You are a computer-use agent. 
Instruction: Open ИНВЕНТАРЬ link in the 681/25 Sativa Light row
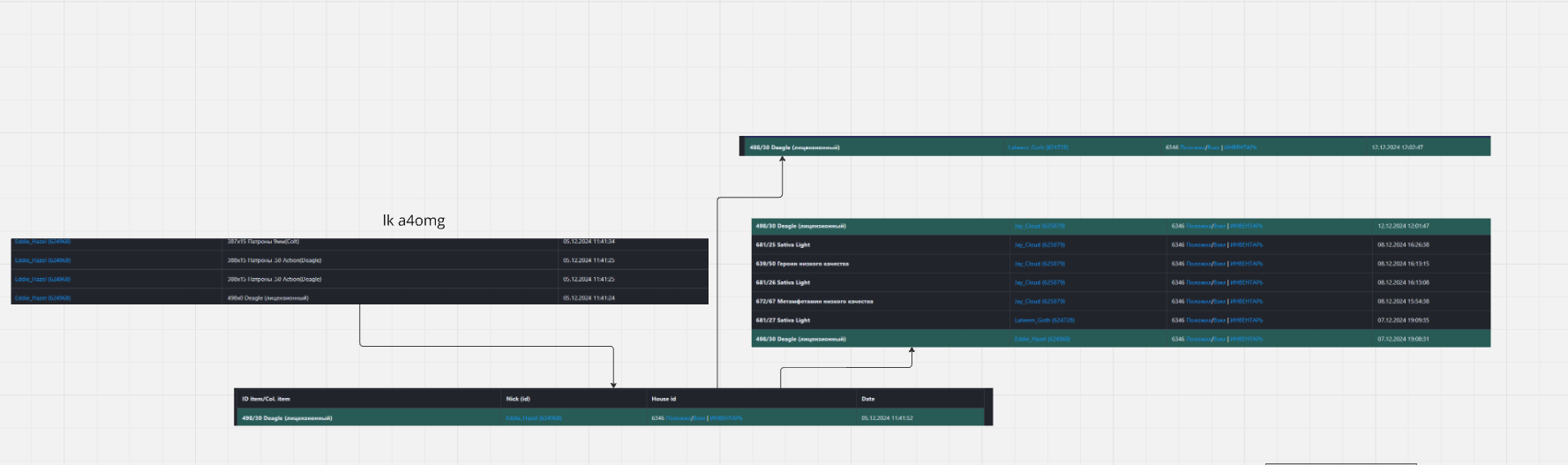tap(1247, 245)
